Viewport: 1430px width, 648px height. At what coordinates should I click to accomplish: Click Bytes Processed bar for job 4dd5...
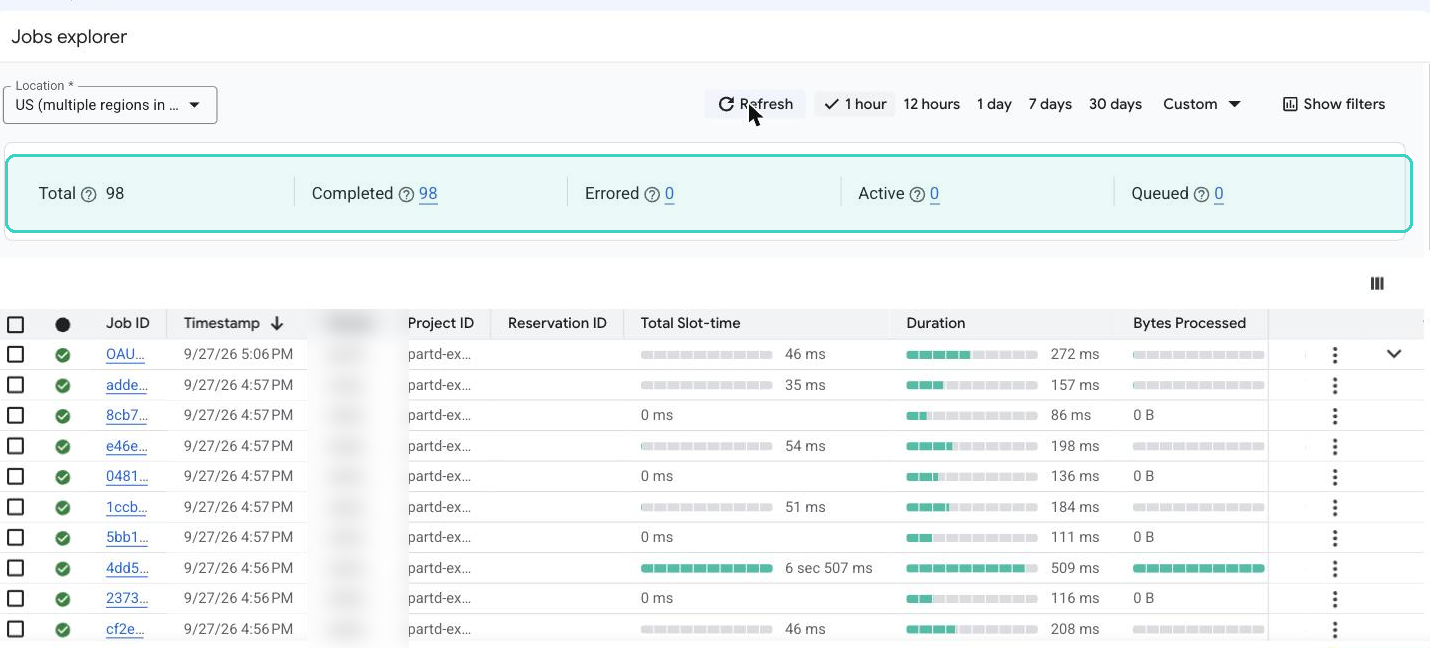point(1198,568)
